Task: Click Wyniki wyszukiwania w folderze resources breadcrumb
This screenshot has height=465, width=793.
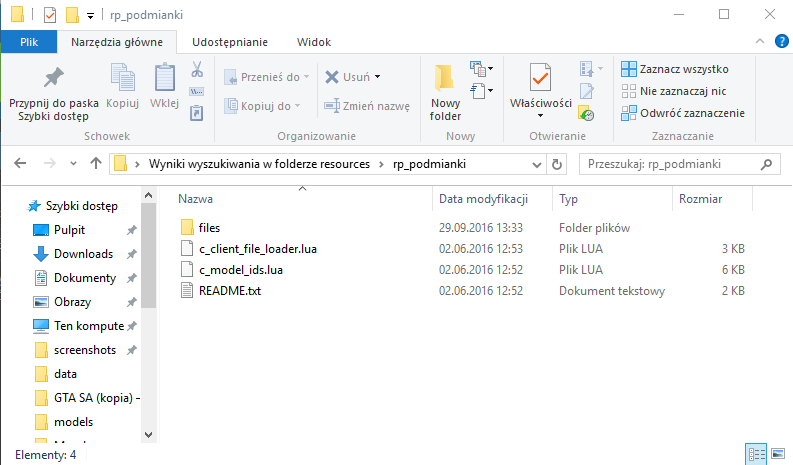Action: click(259, 164)
